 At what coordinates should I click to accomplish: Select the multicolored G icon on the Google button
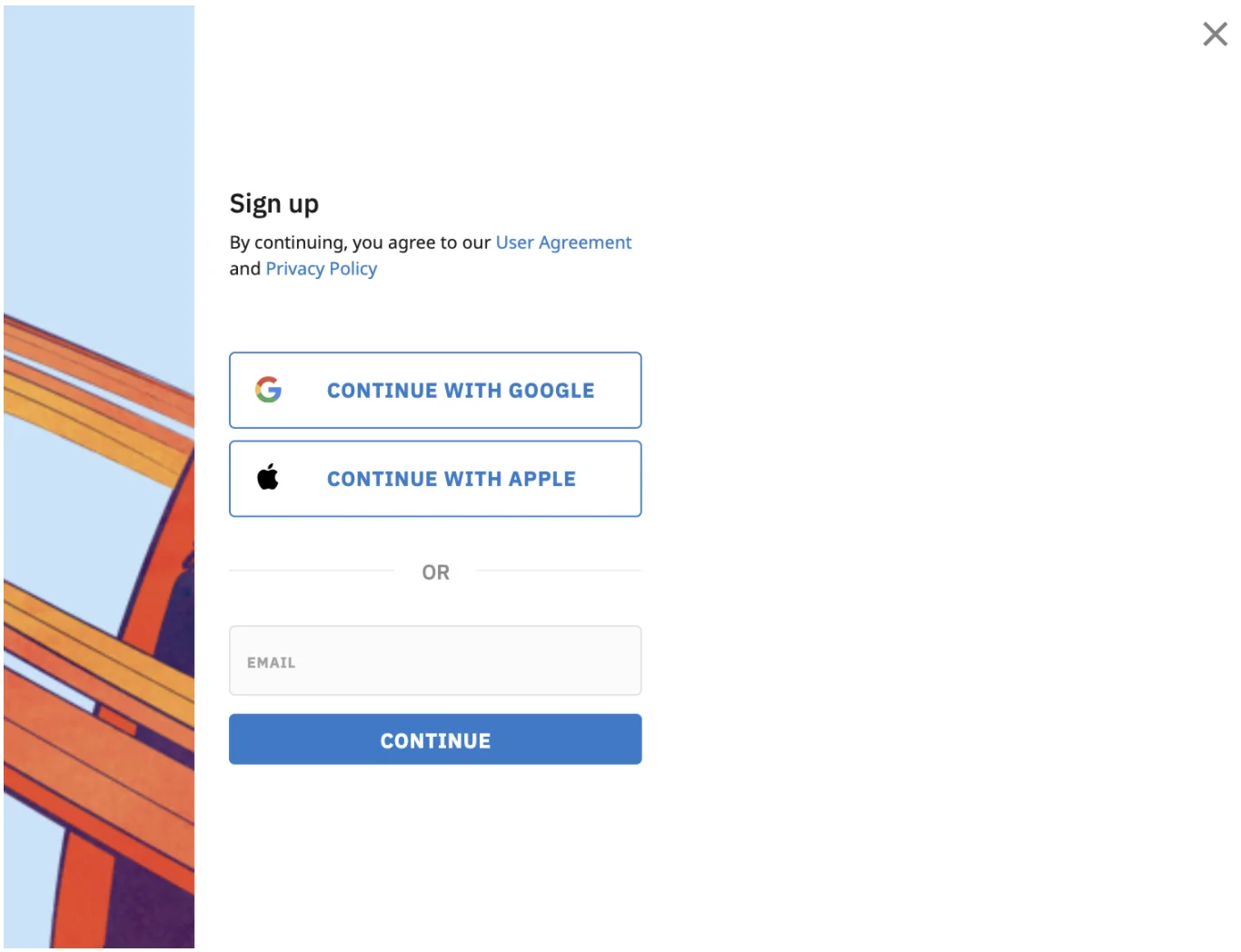click(x=268, y=390)
